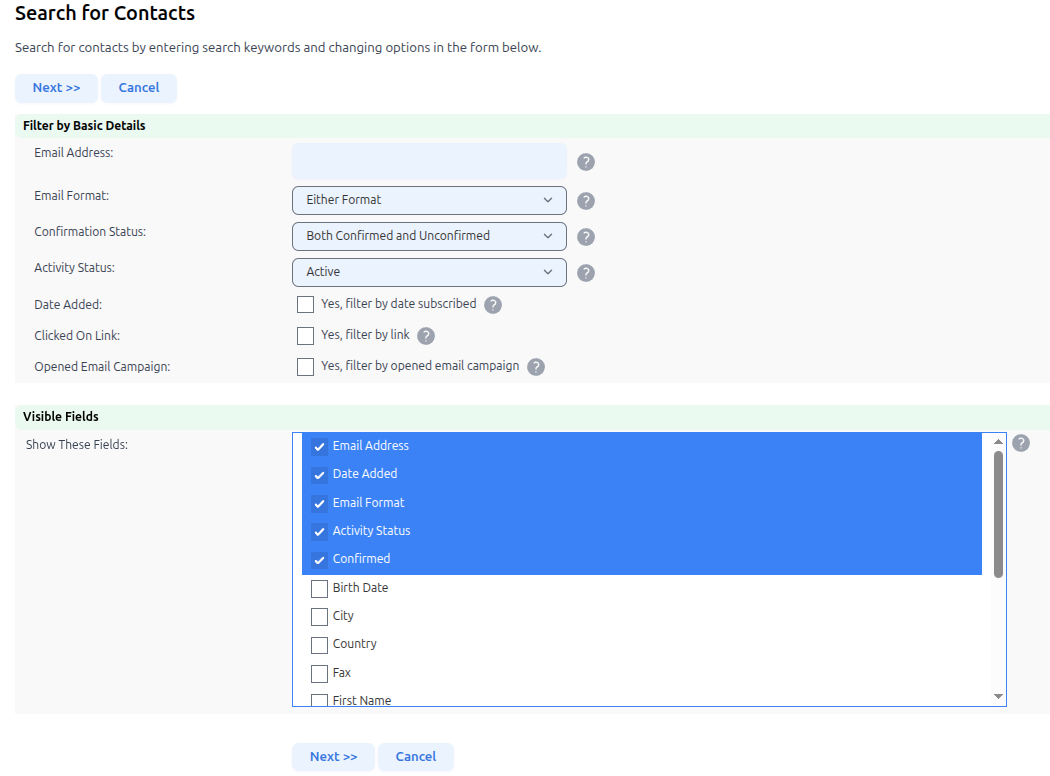Click help icon for date subscribed filter
The width and height of the screenshot is (1050, 776).
point(493,305)
